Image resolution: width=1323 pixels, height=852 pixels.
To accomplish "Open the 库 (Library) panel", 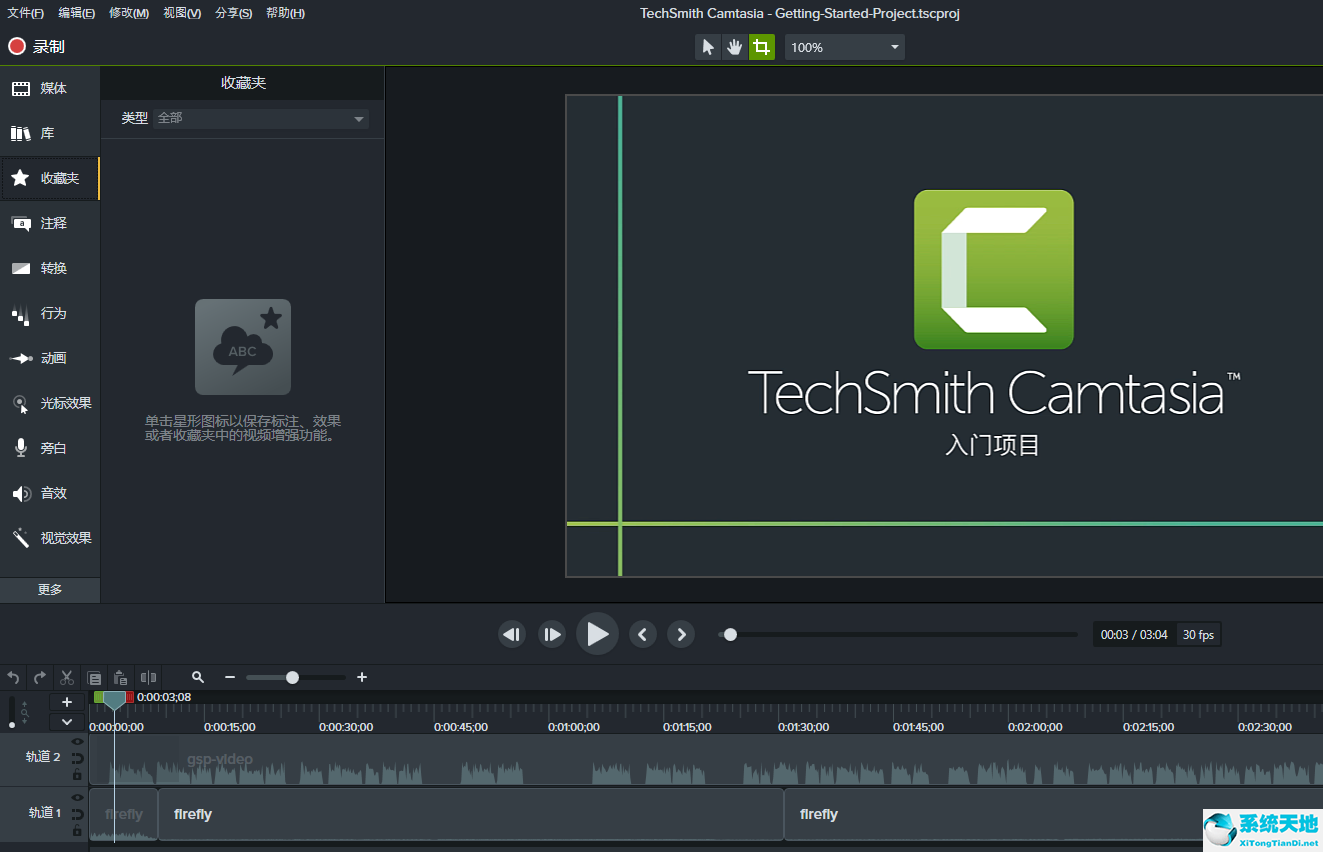I will (50, 134).
